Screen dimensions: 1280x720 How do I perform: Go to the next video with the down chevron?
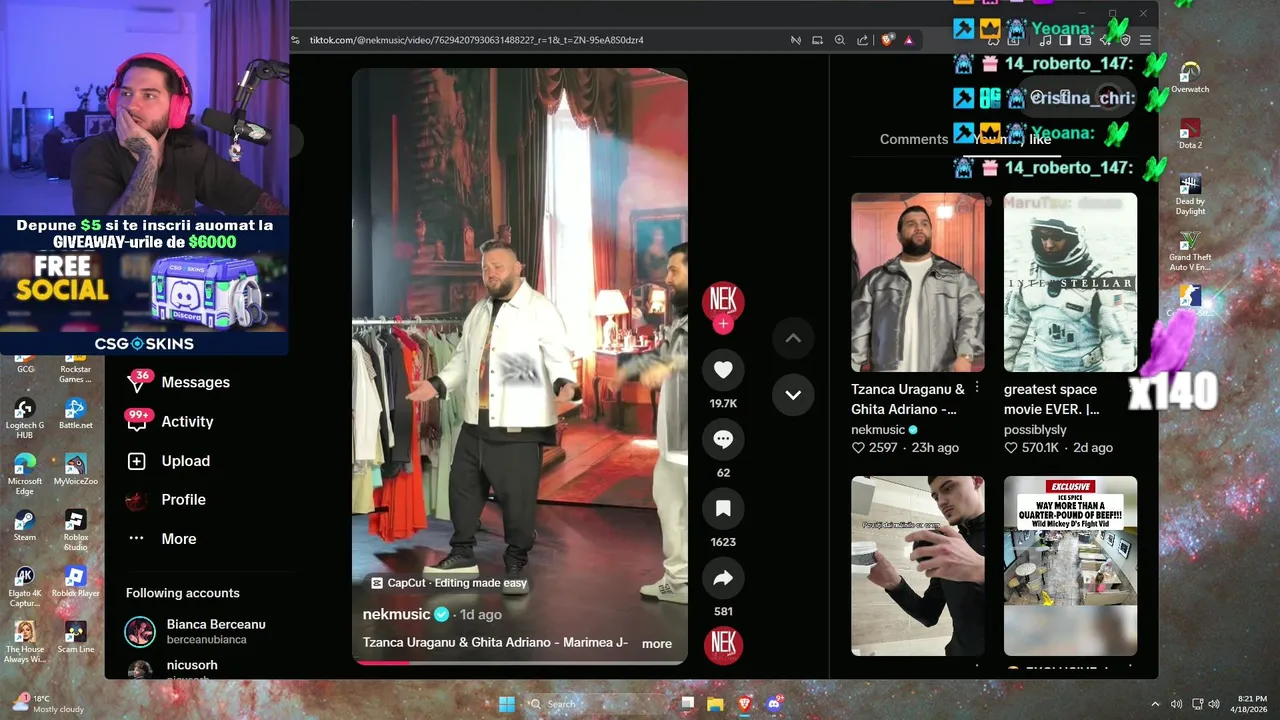[793, 395]
